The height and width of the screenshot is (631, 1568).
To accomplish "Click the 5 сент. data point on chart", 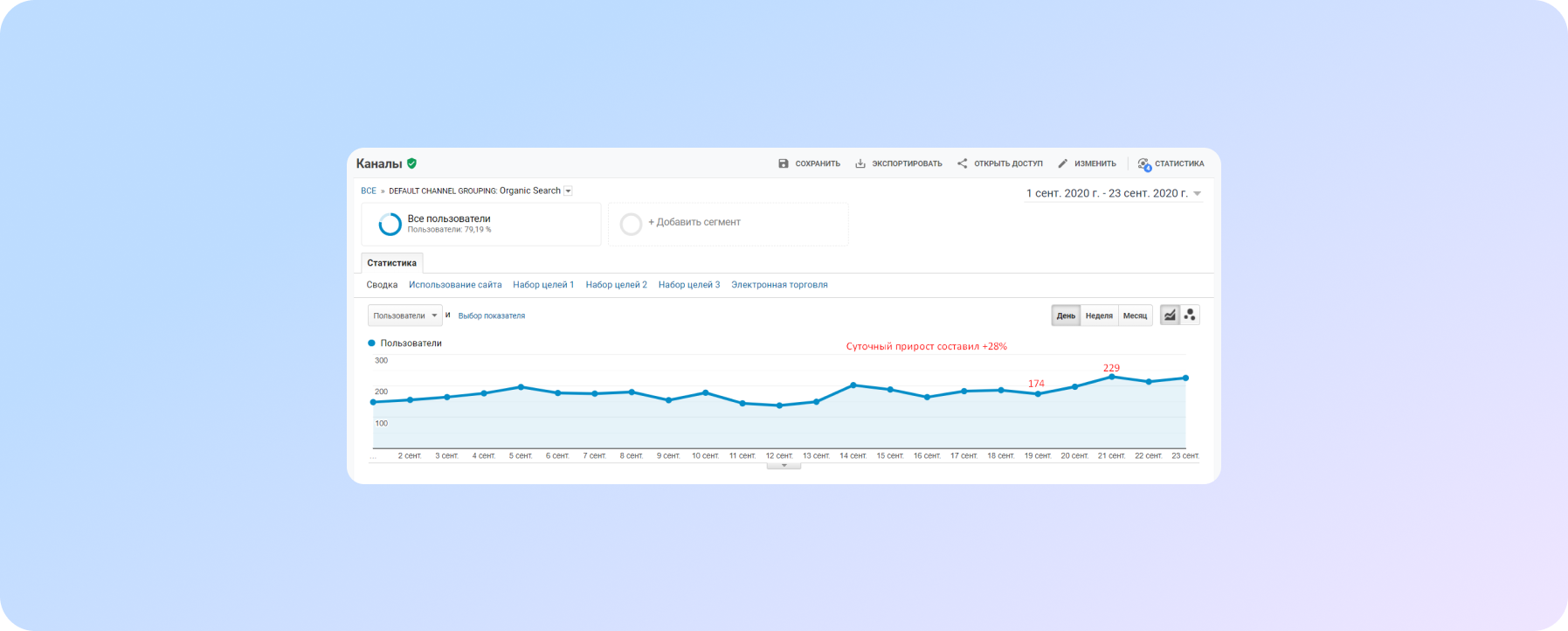I will click(x=522, y=386).
